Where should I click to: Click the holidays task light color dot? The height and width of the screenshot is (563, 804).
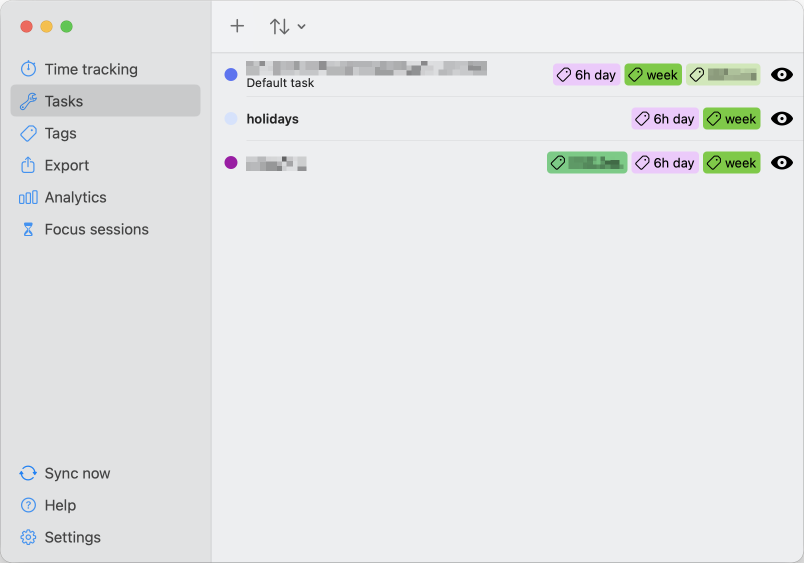(231, 119)
